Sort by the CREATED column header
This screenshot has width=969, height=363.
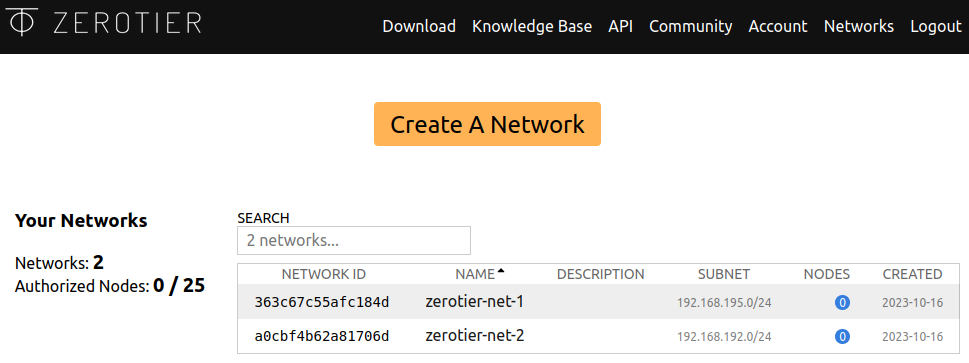coord(912,274)
